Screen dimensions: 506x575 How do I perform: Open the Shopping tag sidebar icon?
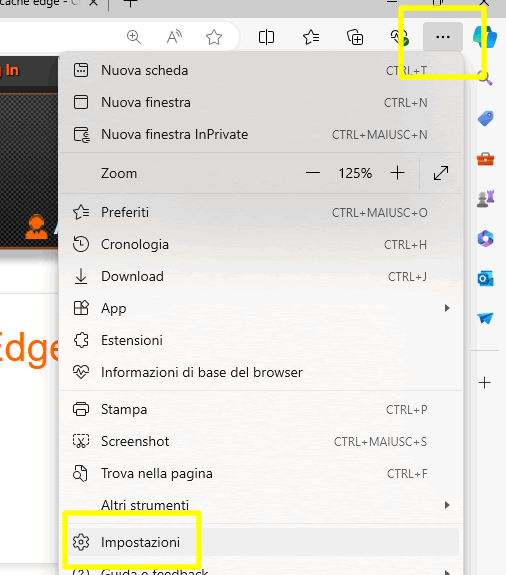tap(485, 118)
